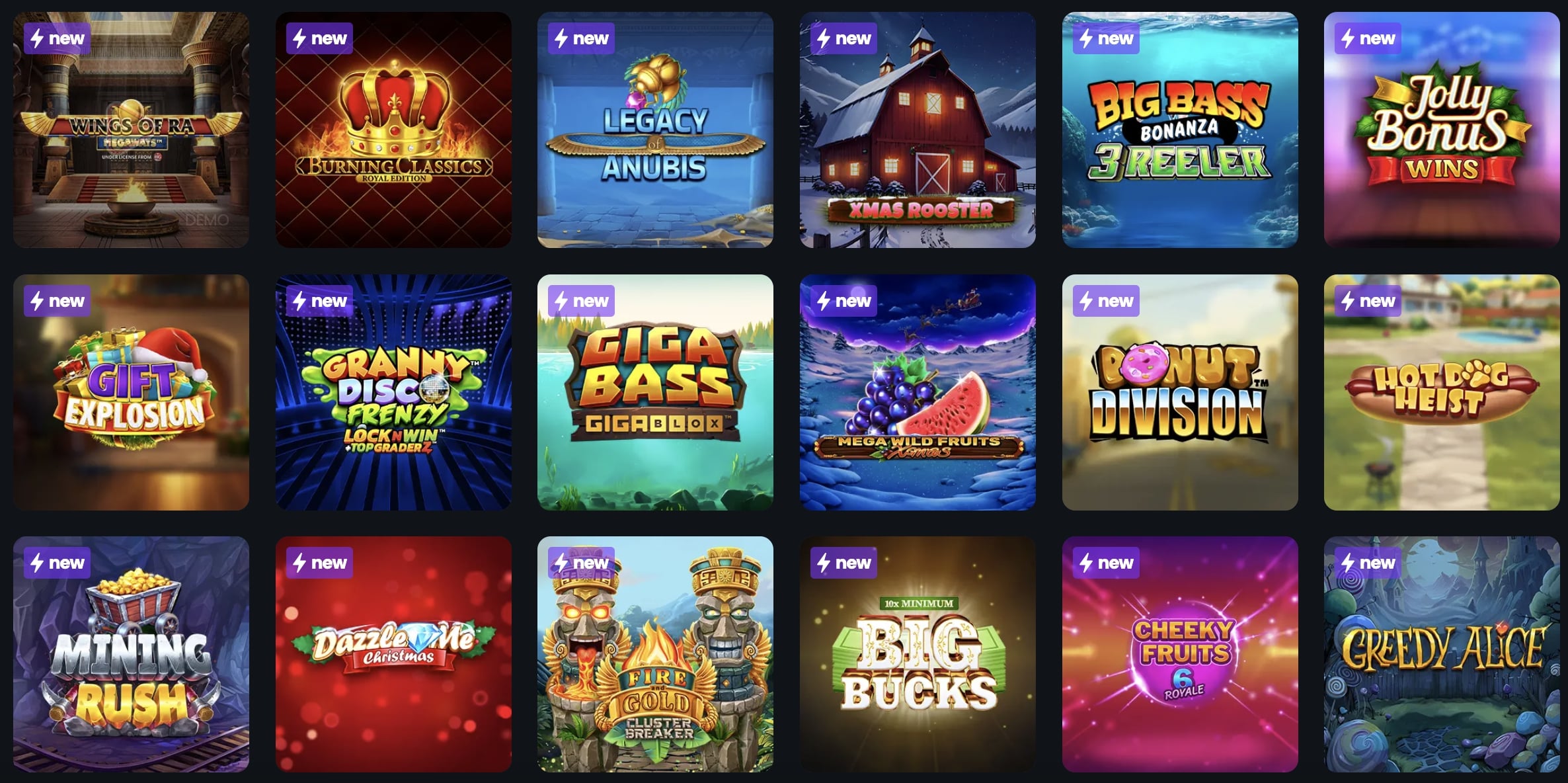Open Cheeky Fruits 6 Royale slot
Viewport: 1568px width, 783px height.
[x=1180, y=654]
